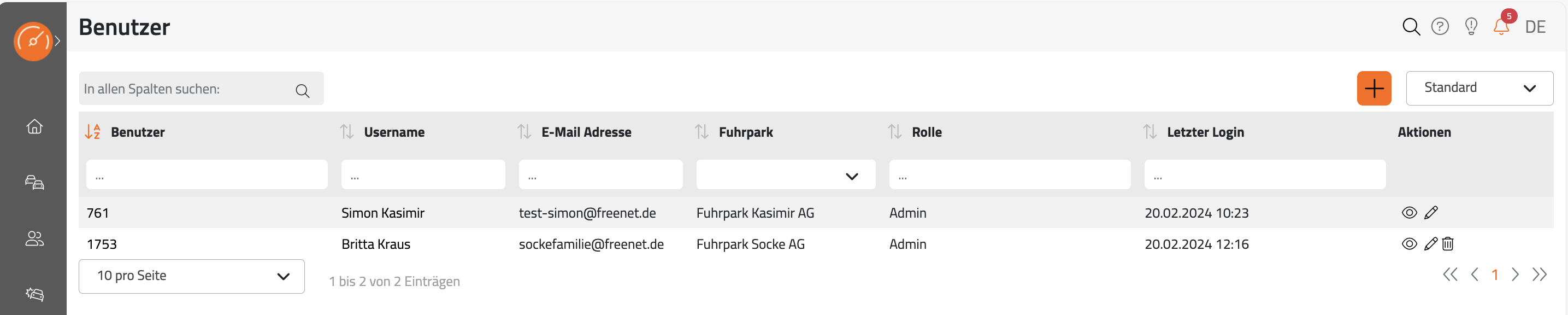View details of Britta Kraus via eye icon

pyautogui.click(x=1409, y=244)
